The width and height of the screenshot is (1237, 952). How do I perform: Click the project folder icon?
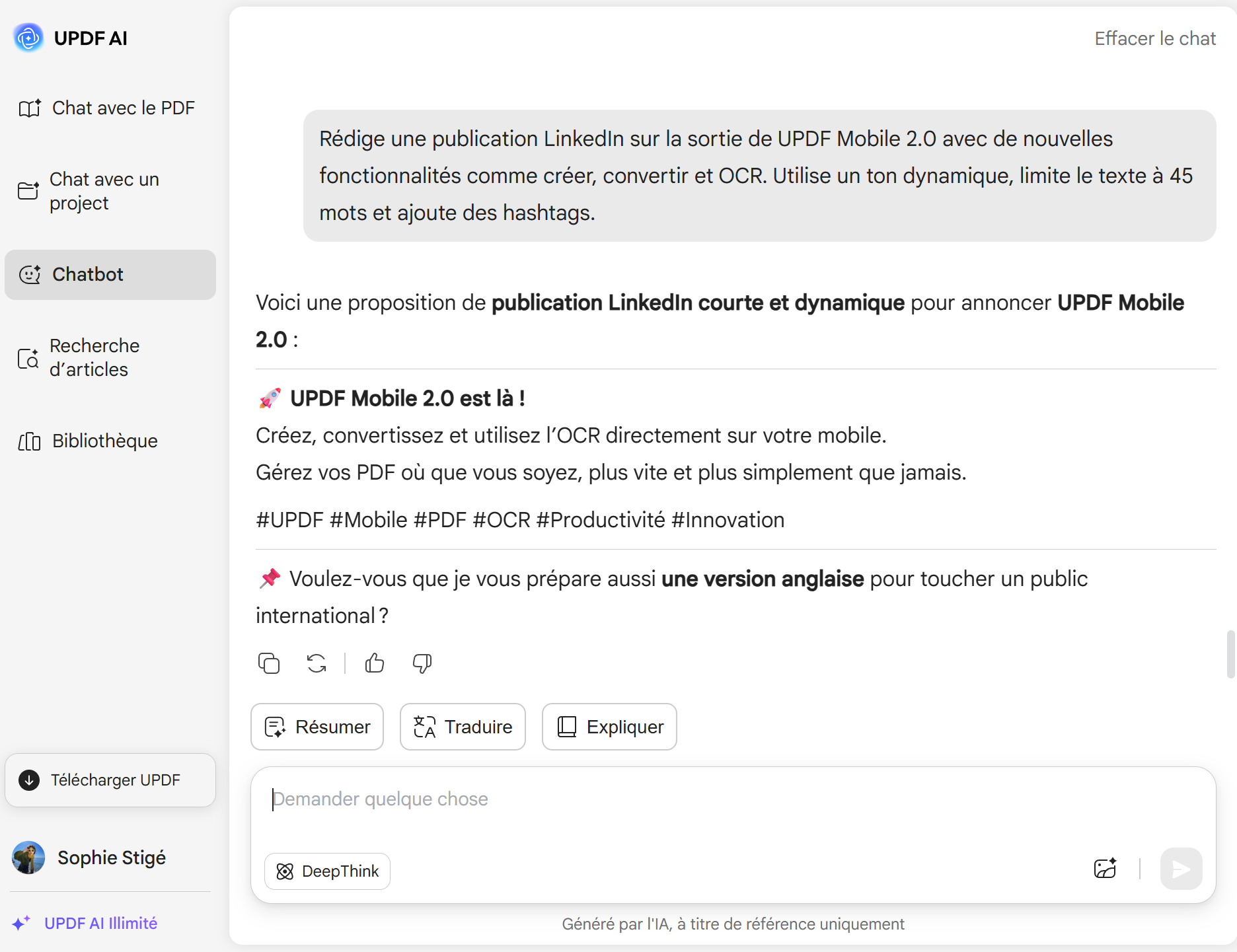(x=28, y=191)
